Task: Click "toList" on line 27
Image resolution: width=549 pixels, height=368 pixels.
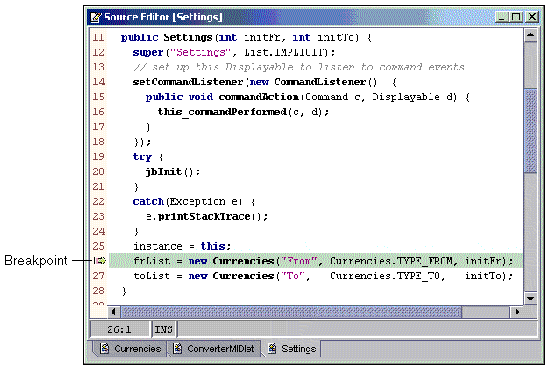Action: [152, 276]
